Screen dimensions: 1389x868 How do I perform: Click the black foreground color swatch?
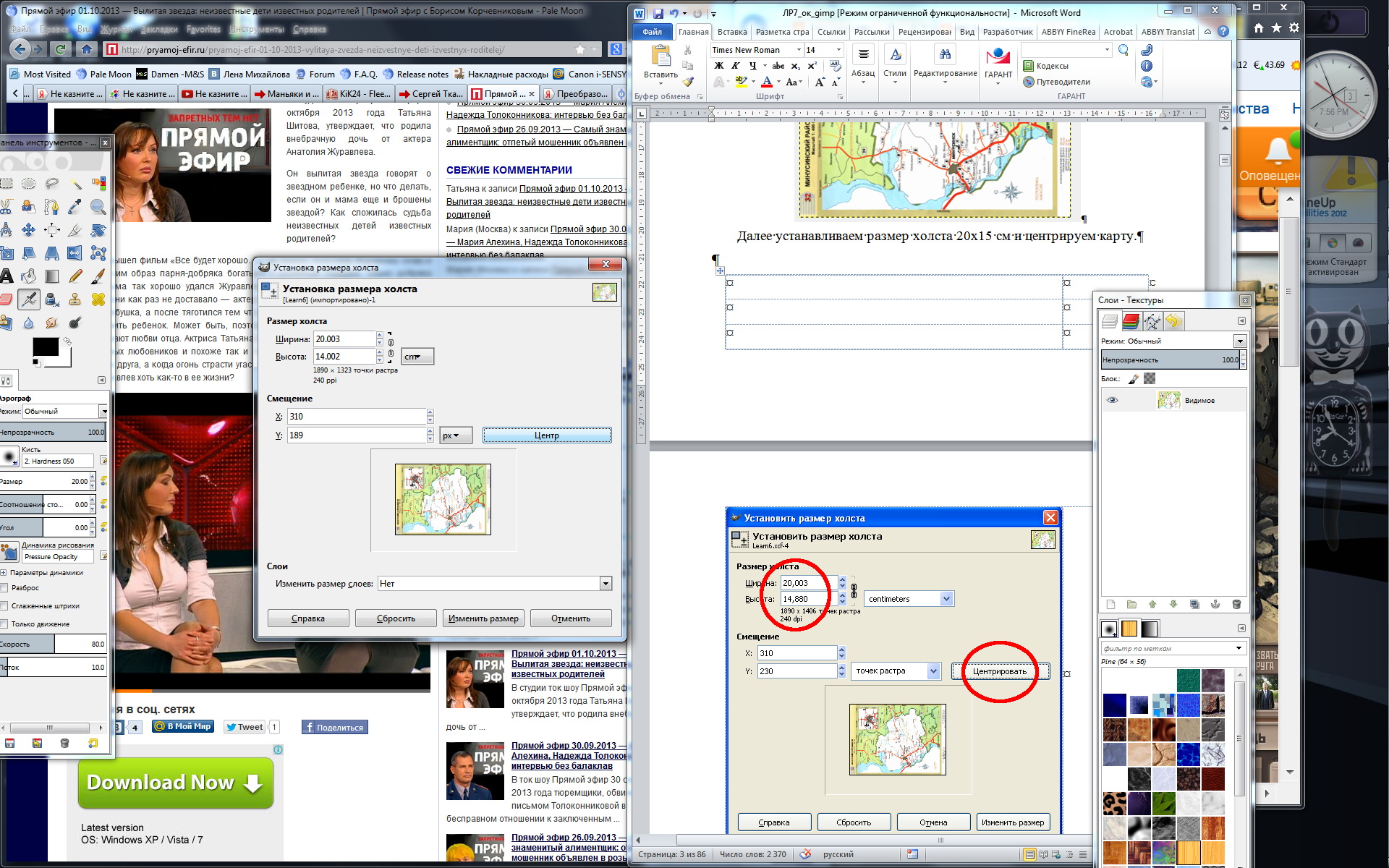46,347
